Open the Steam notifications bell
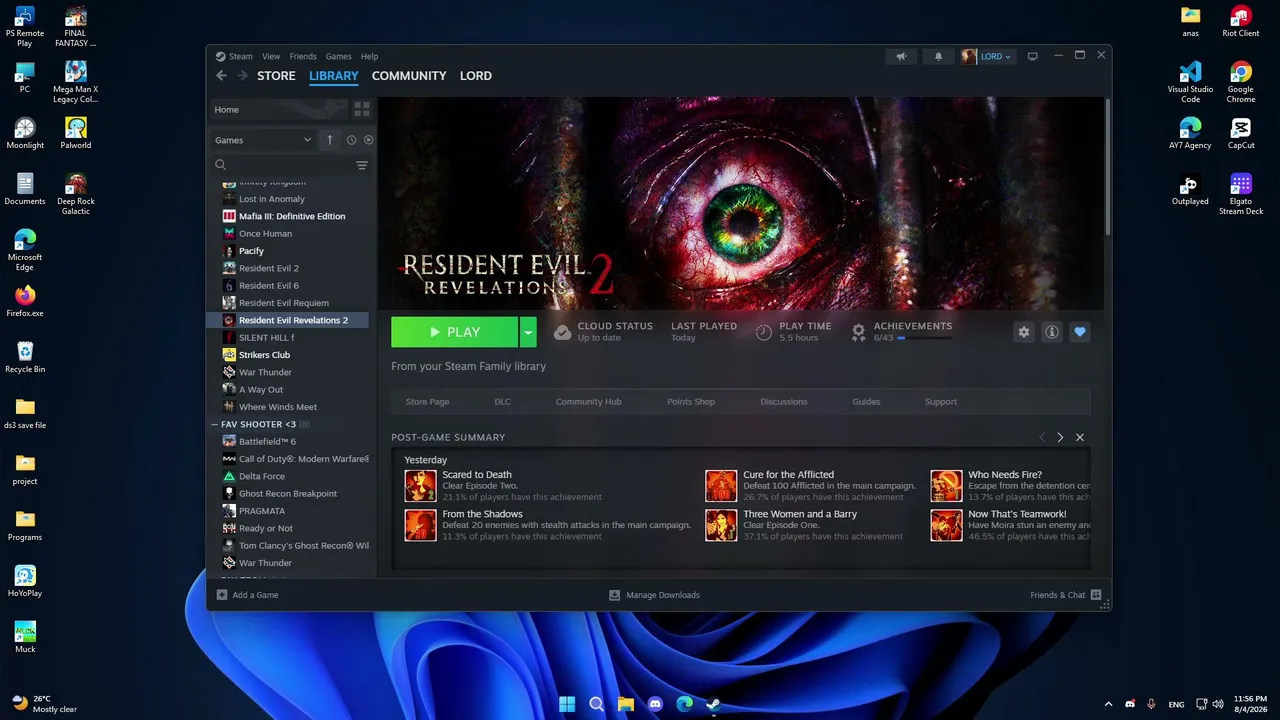This screenshot has width=1280, height=720. click(x=938, y=57)
